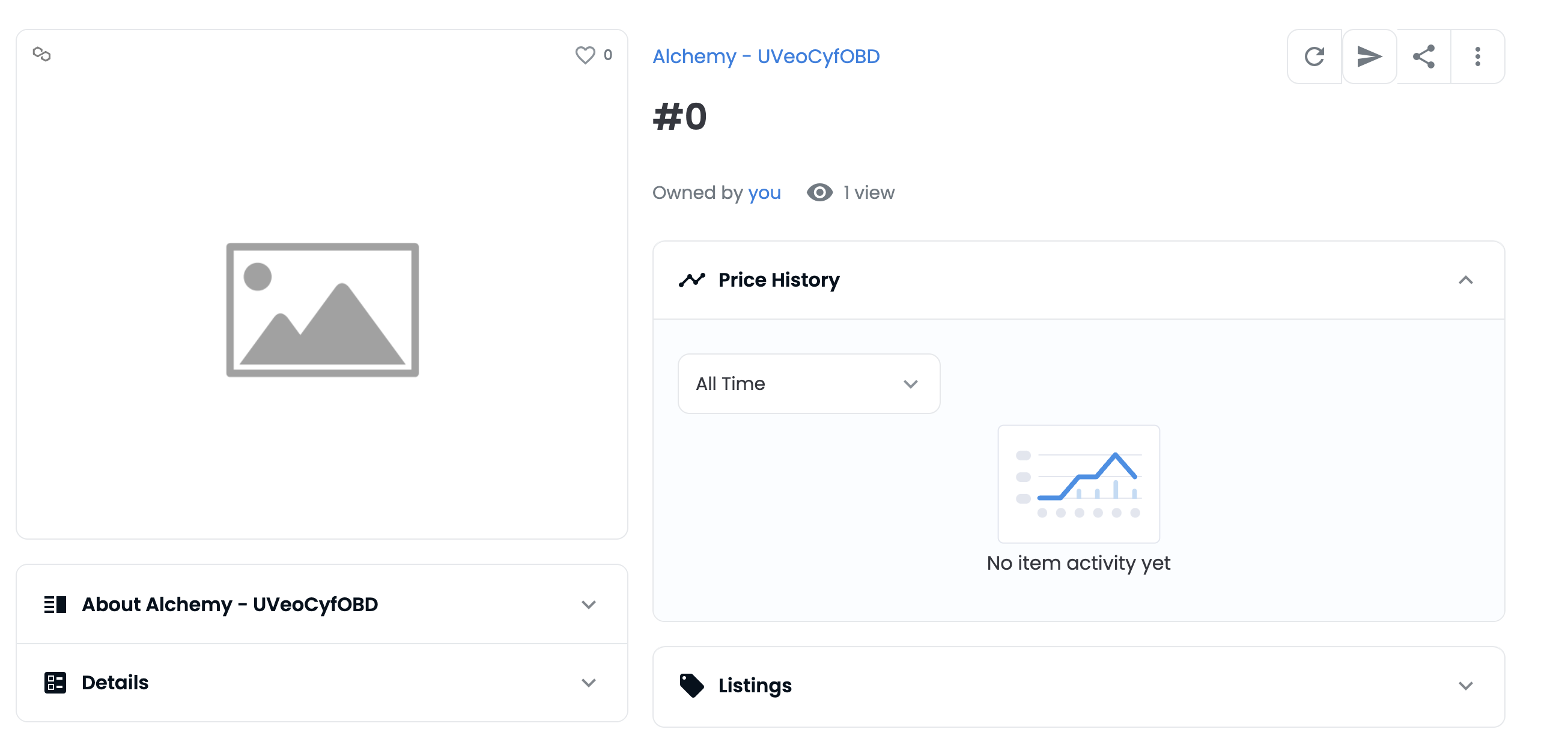Open the Alchemy UVeoCyfOBD collection link
1568x750 pixels.
pyautogui.click(x=766, y=56)
